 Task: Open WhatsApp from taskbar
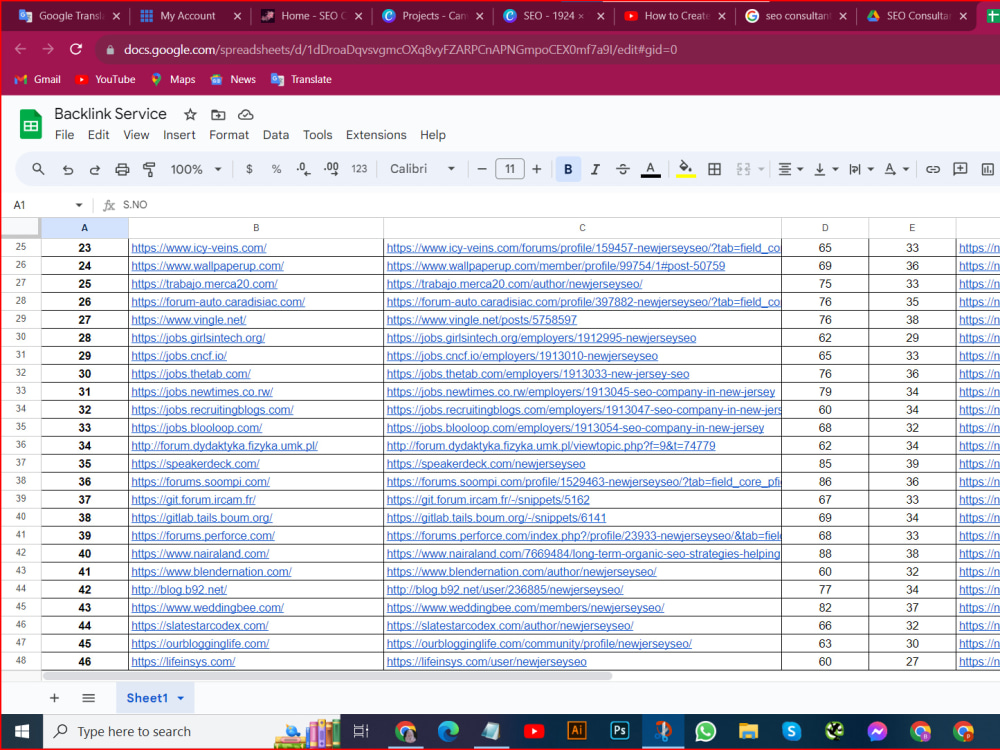(705, 732)
